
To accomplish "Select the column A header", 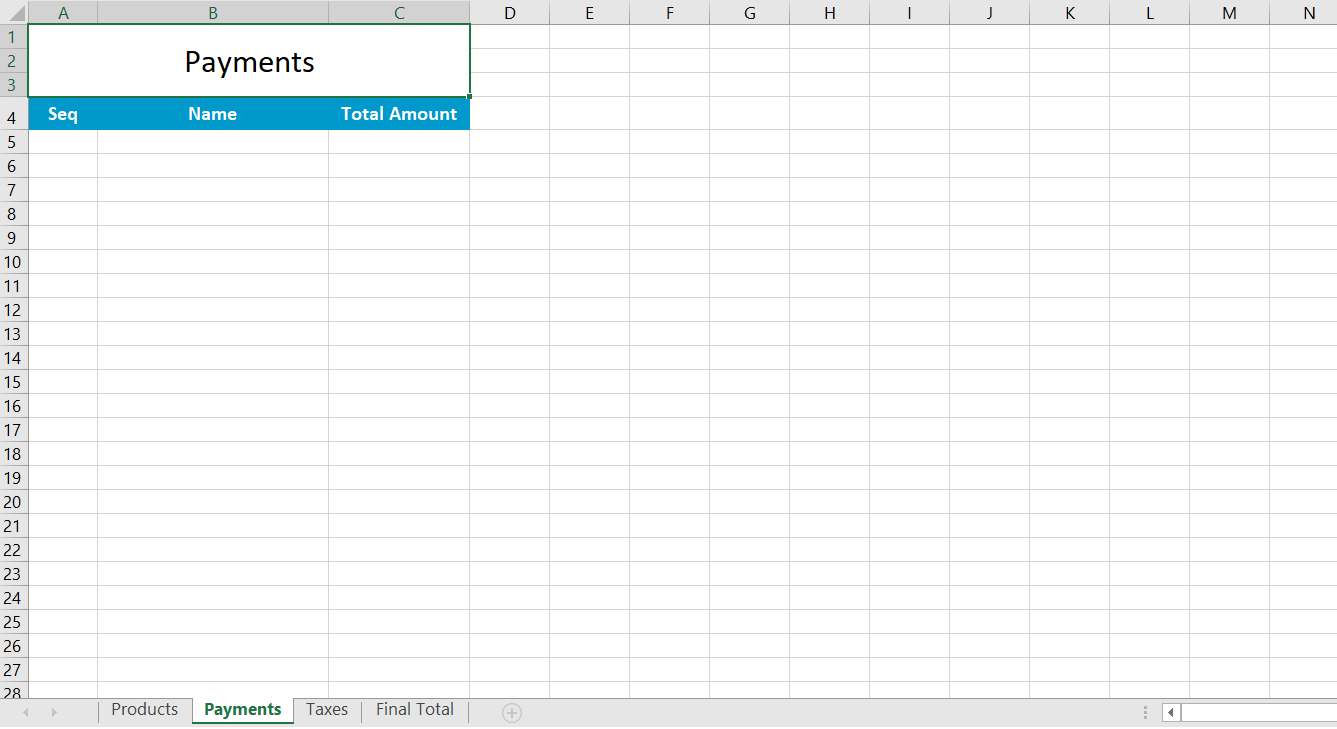I will click(63, 12).
